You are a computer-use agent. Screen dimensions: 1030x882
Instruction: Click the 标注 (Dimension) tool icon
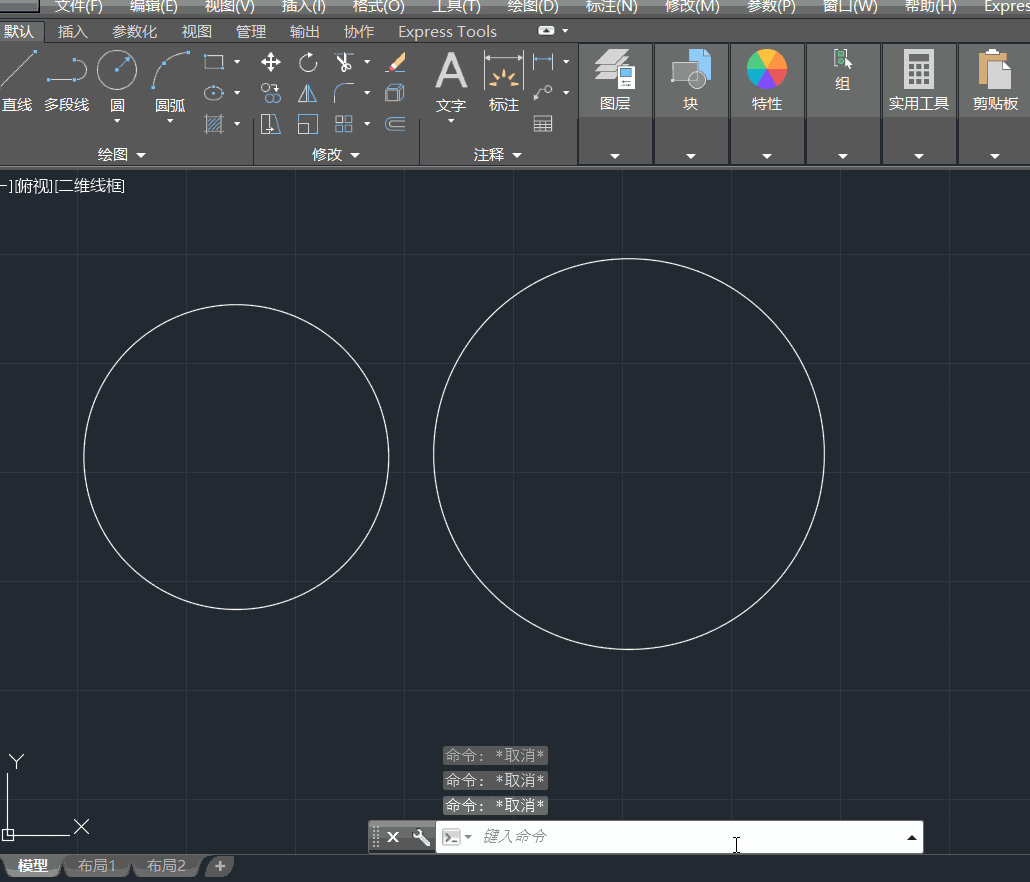504,70
